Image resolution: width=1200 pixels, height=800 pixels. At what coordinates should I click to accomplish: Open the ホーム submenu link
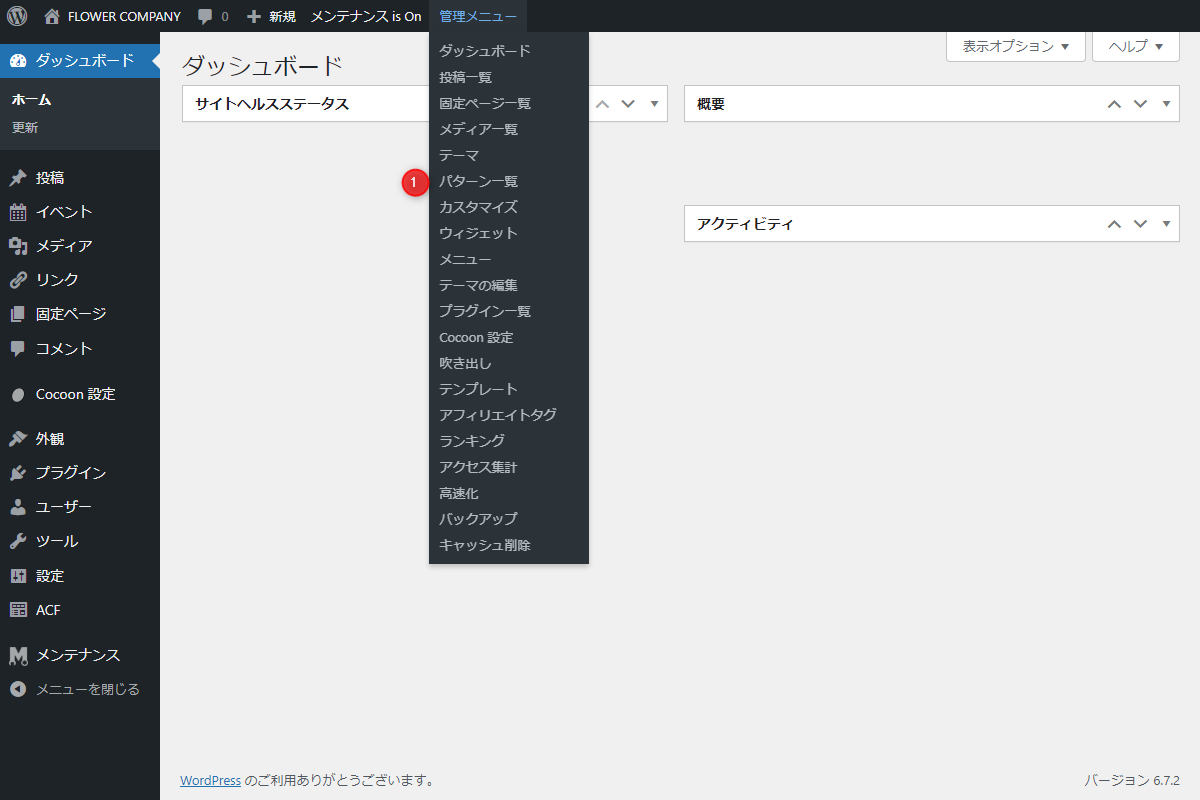31,100
